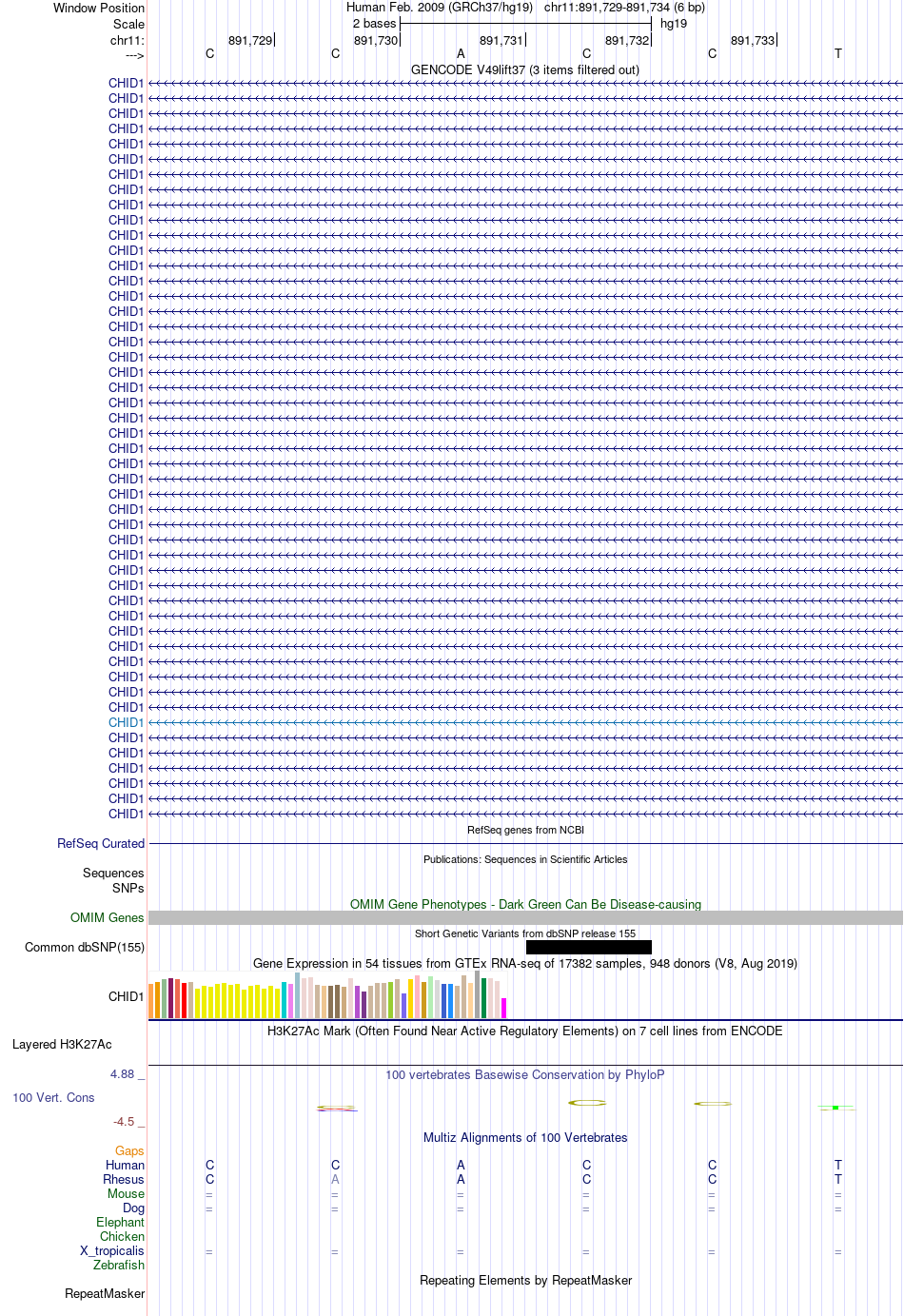
Task: Click the Zebrafish alignment row label
Action: (119, 1265)
